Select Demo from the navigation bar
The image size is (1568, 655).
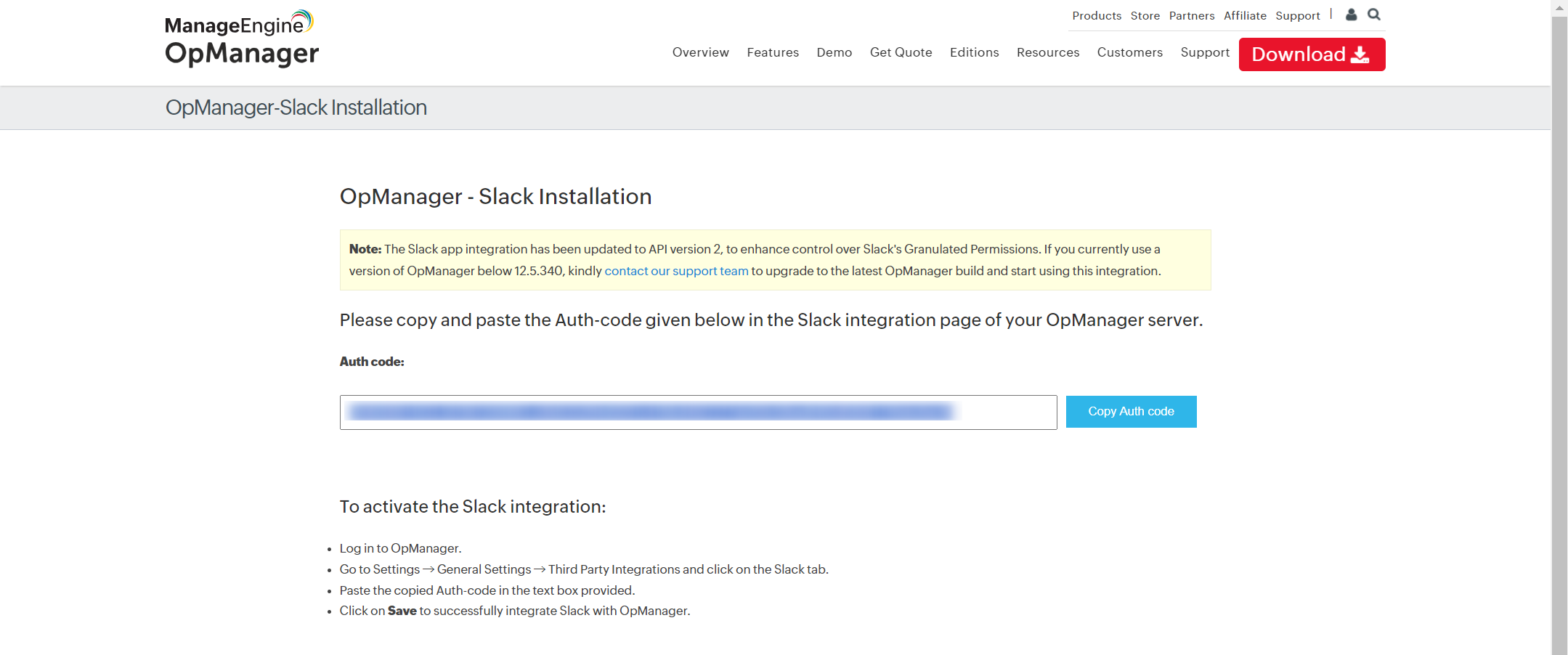click(x=834, y=52)
